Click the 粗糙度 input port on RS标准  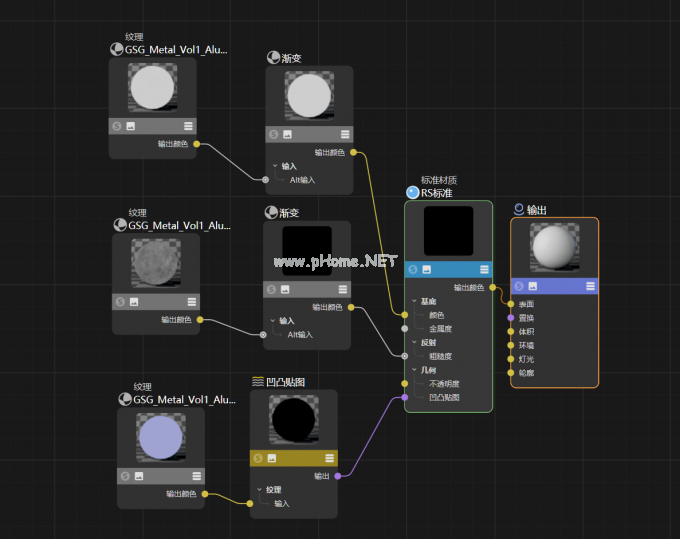pyautogui.click(x=405, y=356)
